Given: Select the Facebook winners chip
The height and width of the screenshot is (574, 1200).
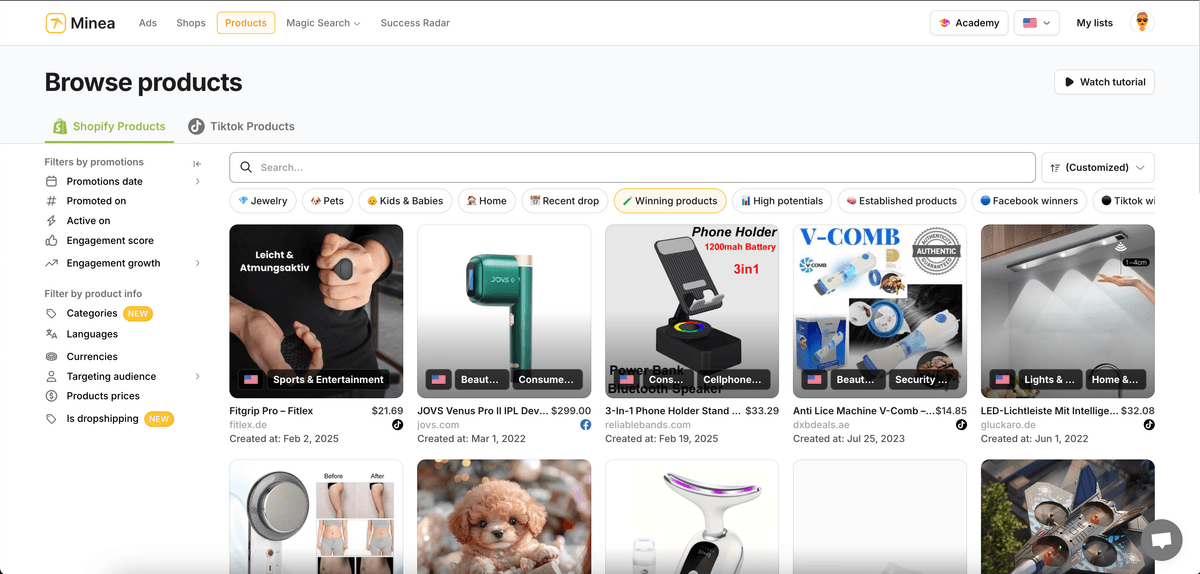Looking at the screenshot, I should [1029, 201].
